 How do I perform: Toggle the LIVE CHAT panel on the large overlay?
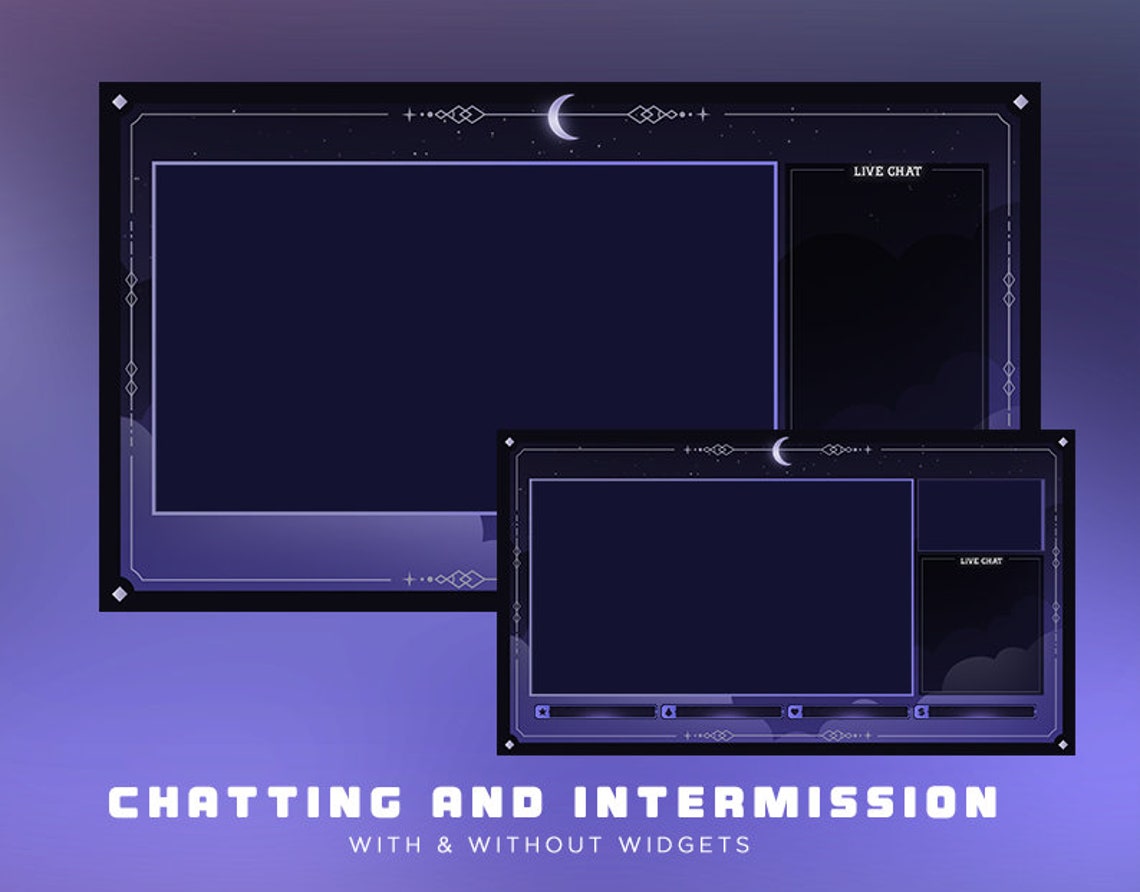[x=888, y=300]
